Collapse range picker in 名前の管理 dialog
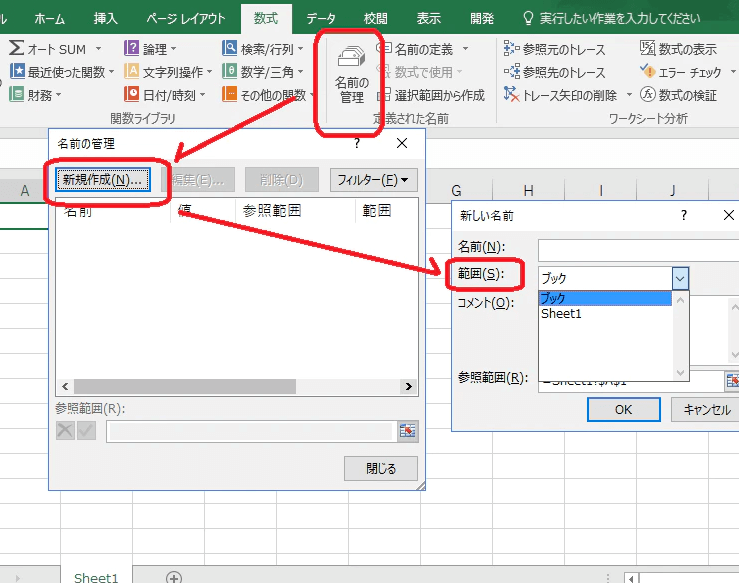The image size is (739, 583). 407,431
